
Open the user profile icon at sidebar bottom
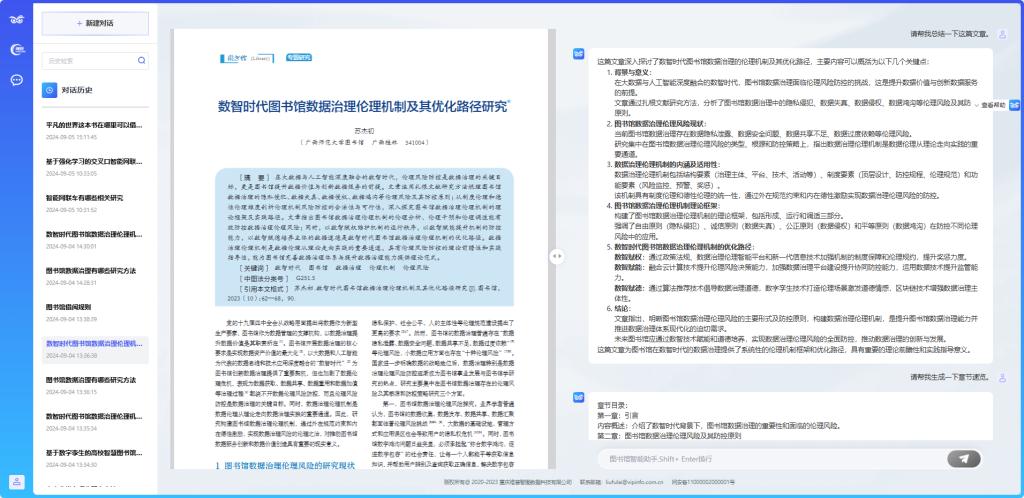(x=17, y=482)
